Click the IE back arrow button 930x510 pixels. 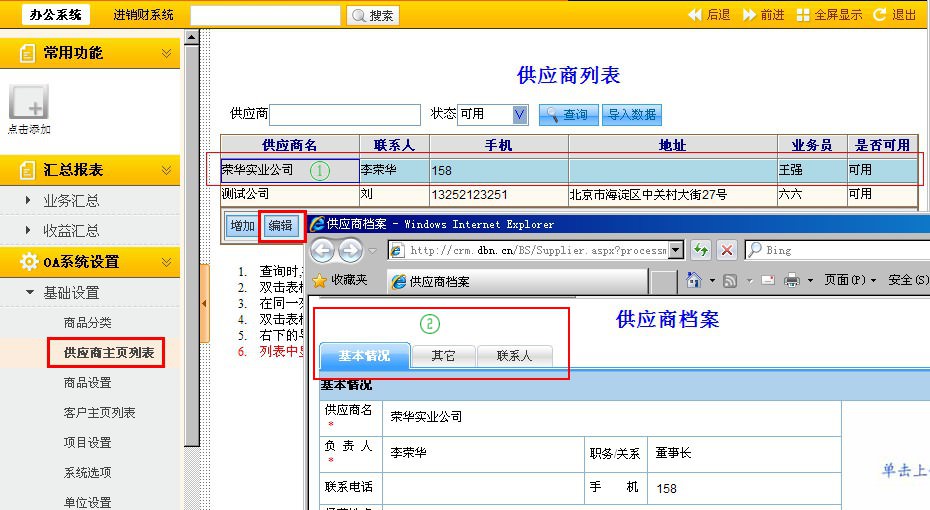pyautogui.click(x=322, y=250)
